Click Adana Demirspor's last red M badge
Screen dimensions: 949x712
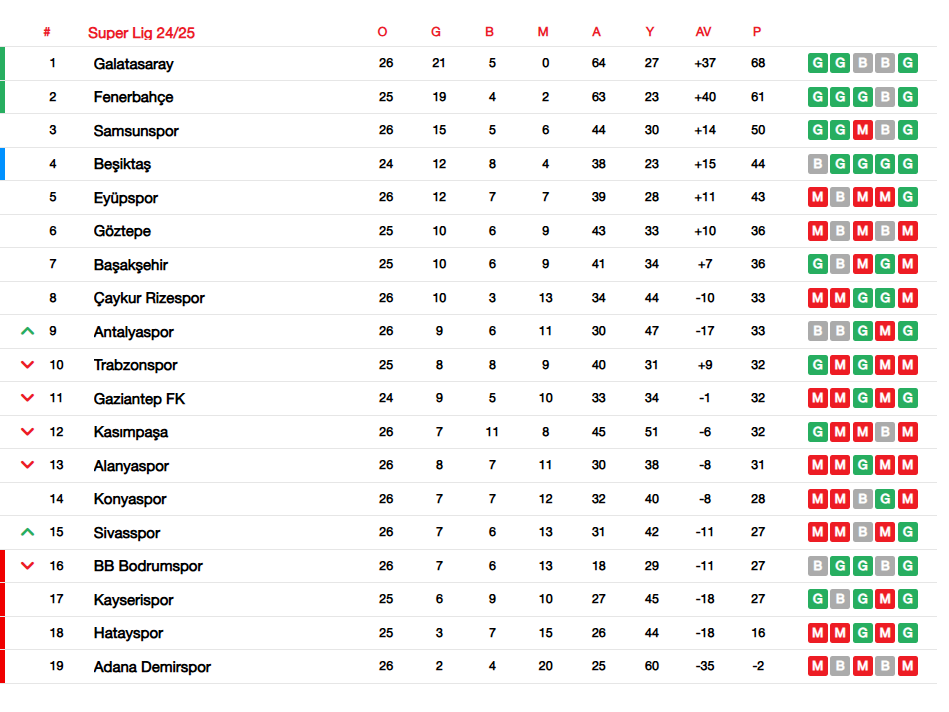tap(907, 666)
